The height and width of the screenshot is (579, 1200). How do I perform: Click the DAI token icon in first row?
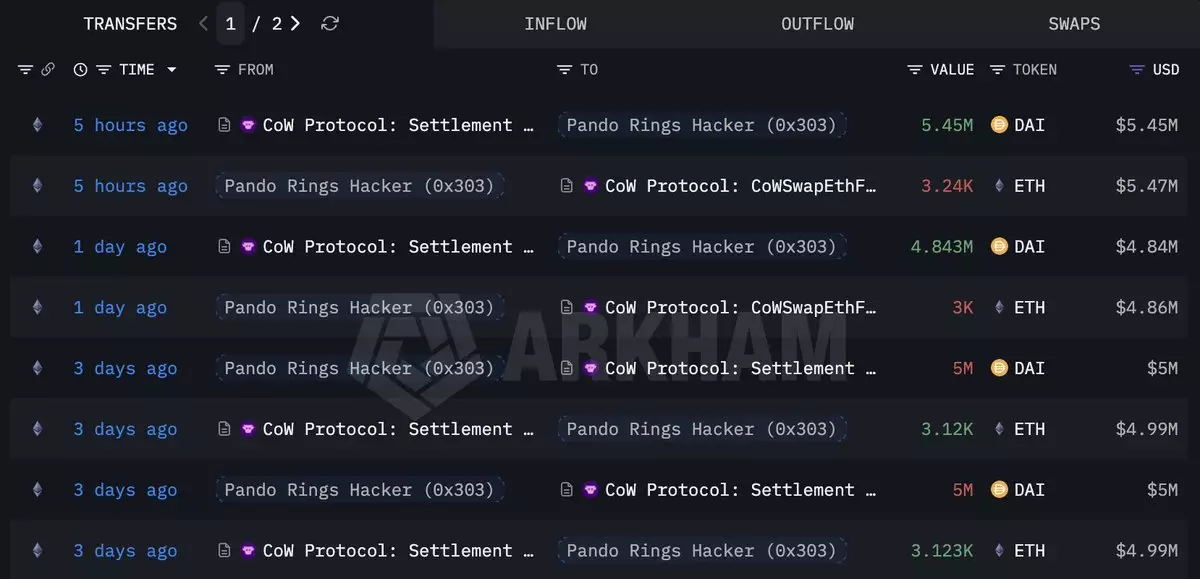(998, 125)
